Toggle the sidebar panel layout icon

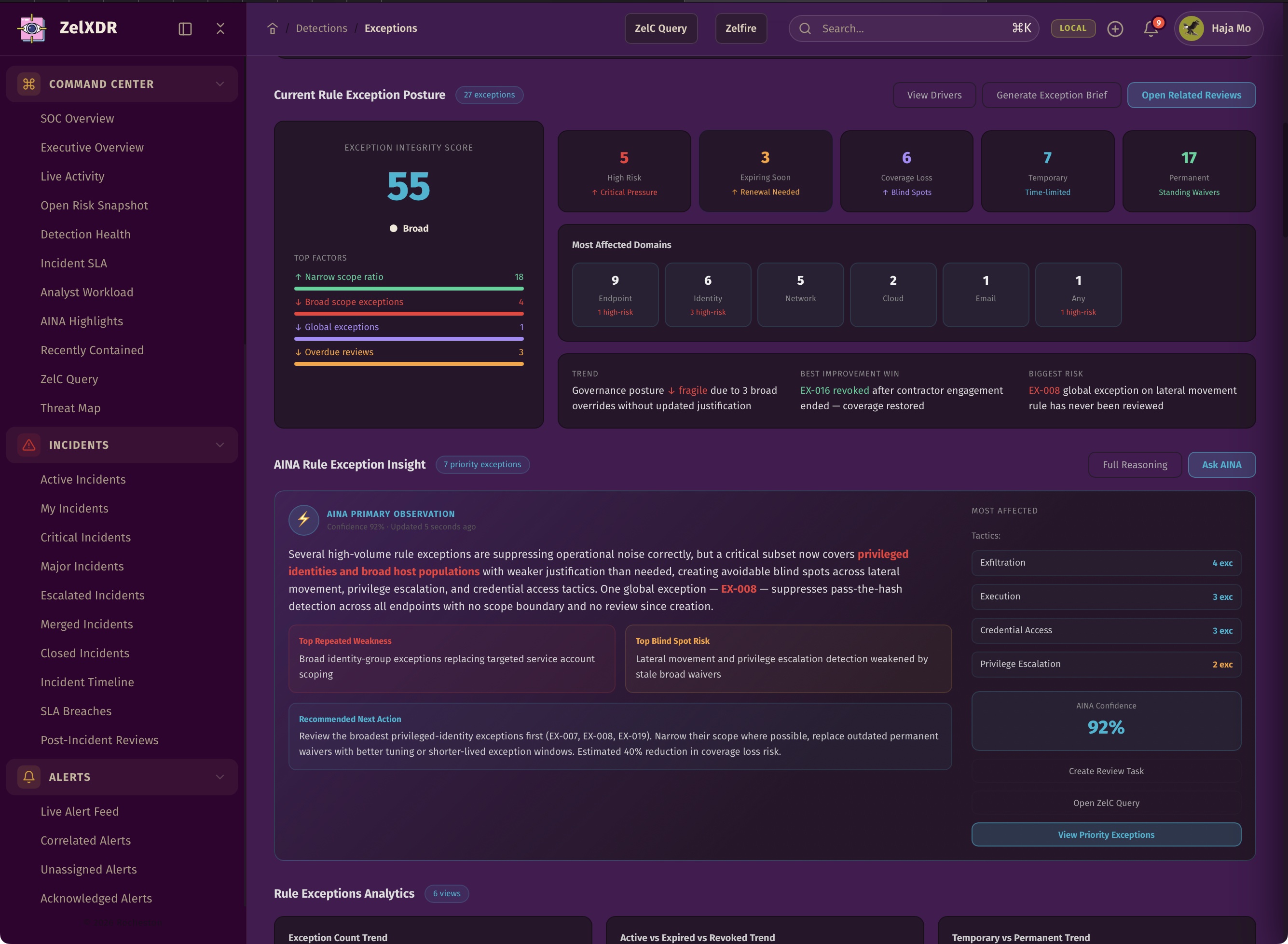click(x=185, y=28)
